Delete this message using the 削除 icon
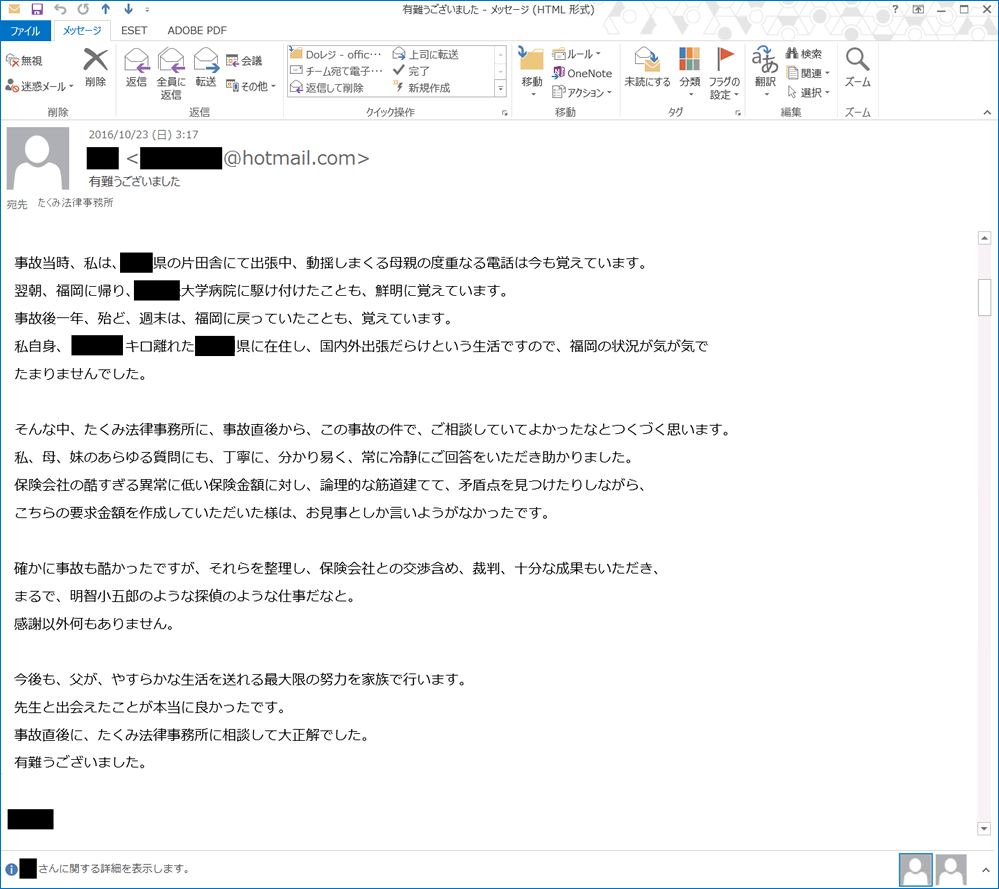Viewport: 999px width, 889px height. pos(95,70)
